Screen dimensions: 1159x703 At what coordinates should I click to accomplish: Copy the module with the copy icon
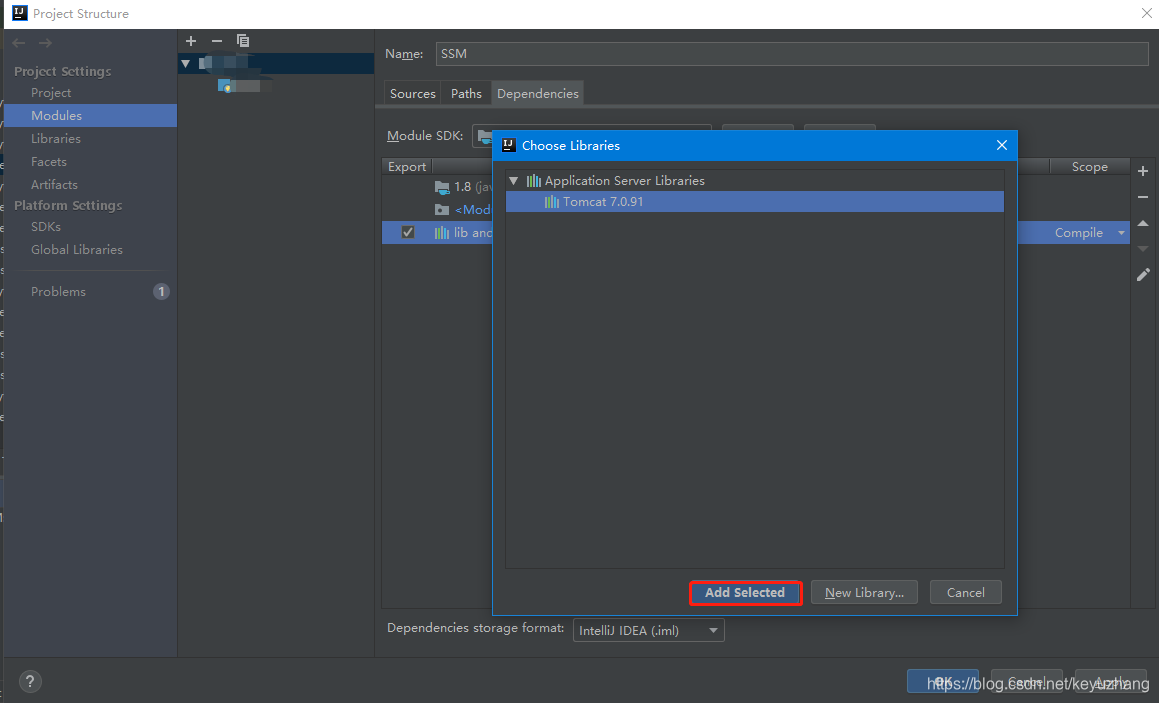[242, 41]
